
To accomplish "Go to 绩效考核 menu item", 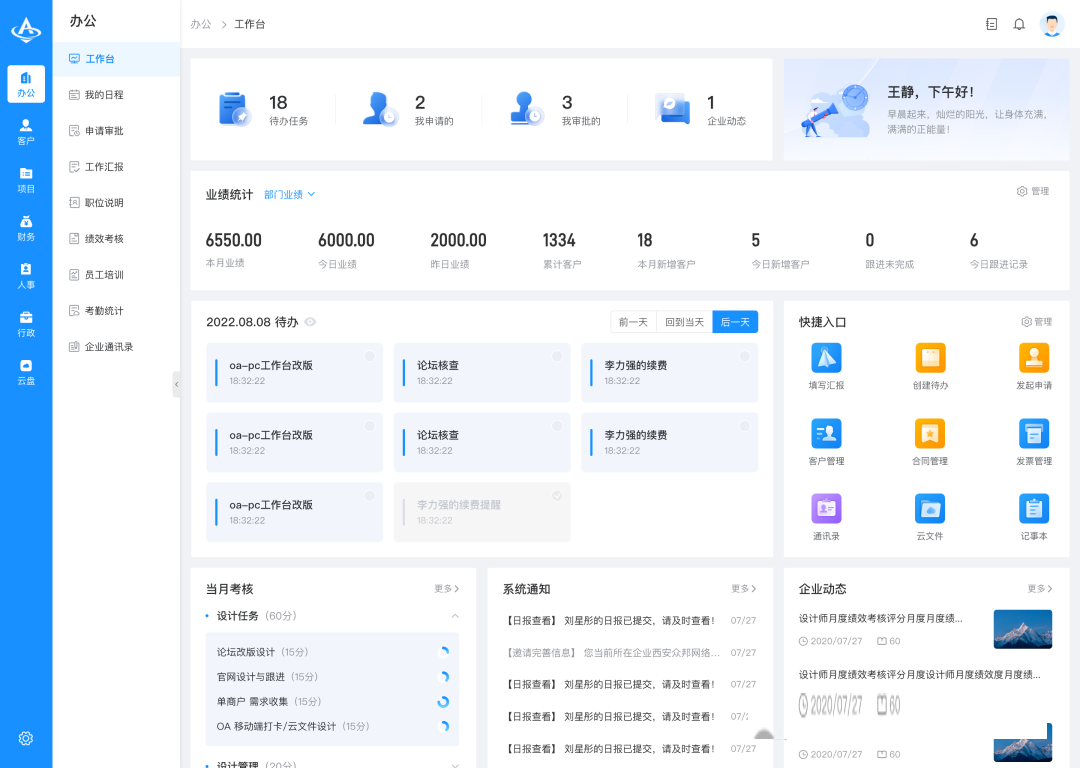I will pos(103,239).
